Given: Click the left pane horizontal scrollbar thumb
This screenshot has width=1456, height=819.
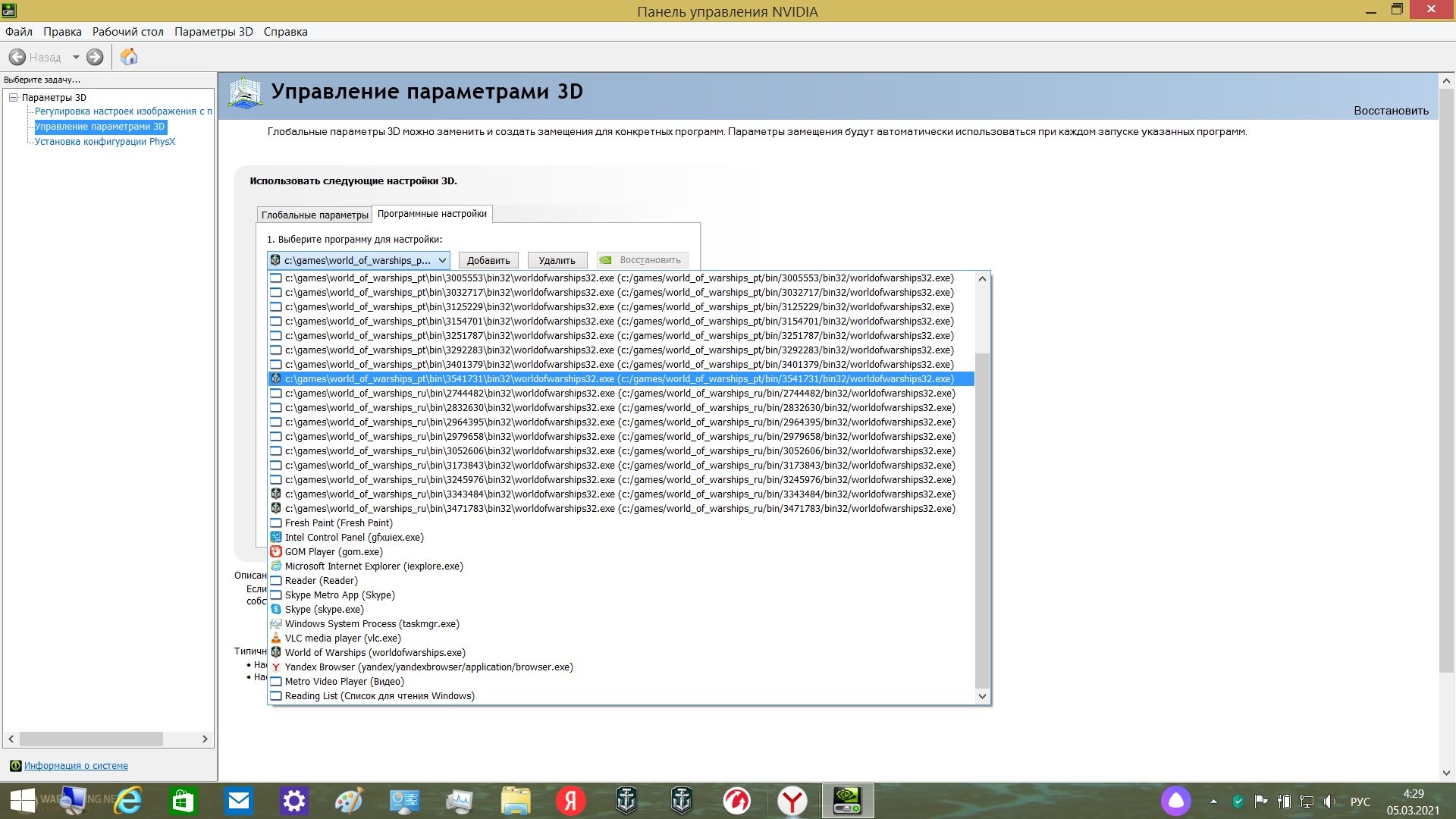Looking at the screenshot, I should tap(91, 739).
